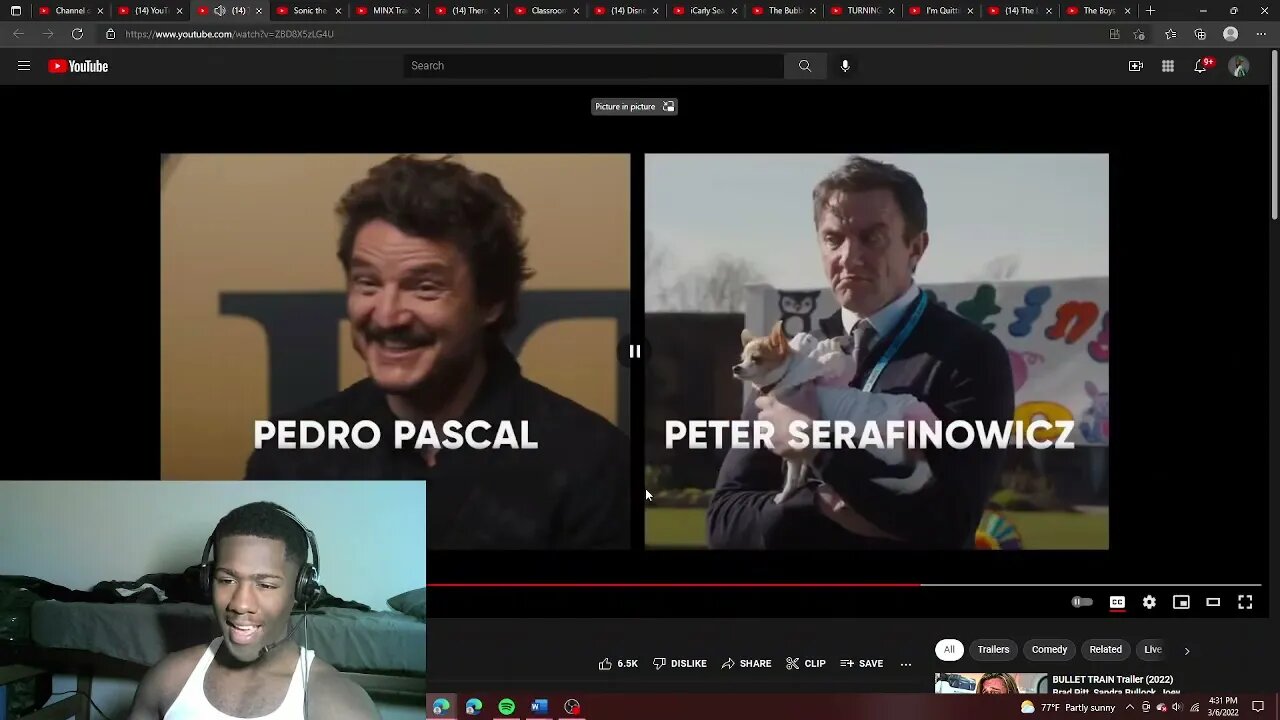Switch to the MINX Trailer tab
1280x720 pixels.
click(x=388, y=10)
